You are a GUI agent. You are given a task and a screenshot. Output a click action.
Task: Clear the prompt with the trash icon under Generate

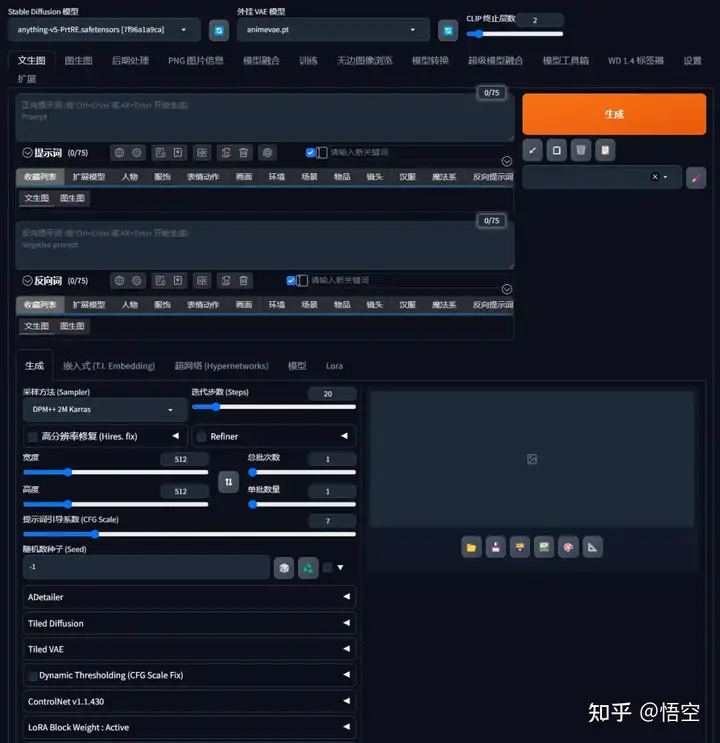(x=581, y=150)
